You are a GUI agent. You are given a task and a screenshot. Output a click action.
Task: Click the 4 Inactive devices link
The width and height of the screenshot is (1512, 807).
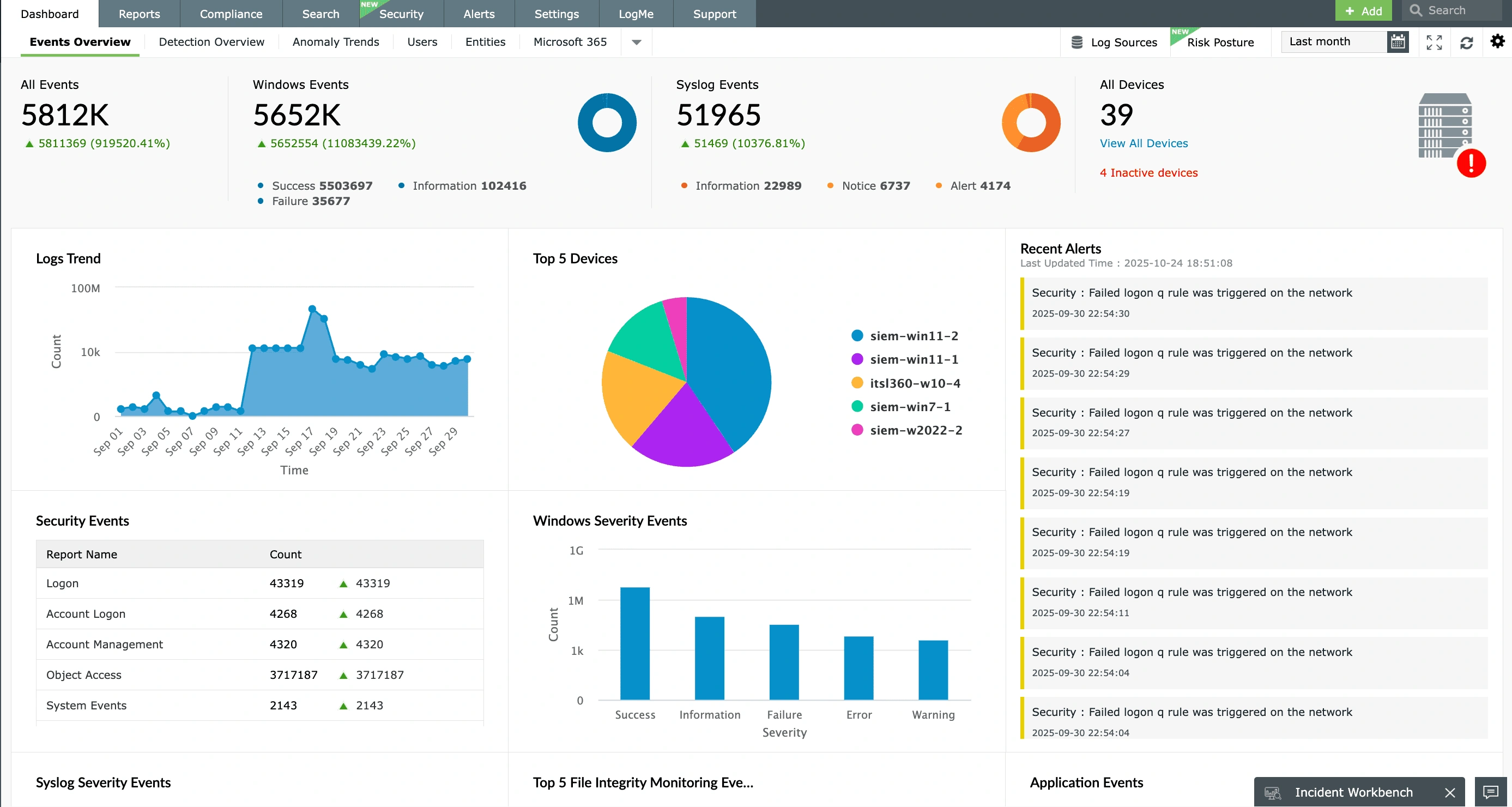point(1148,172)
